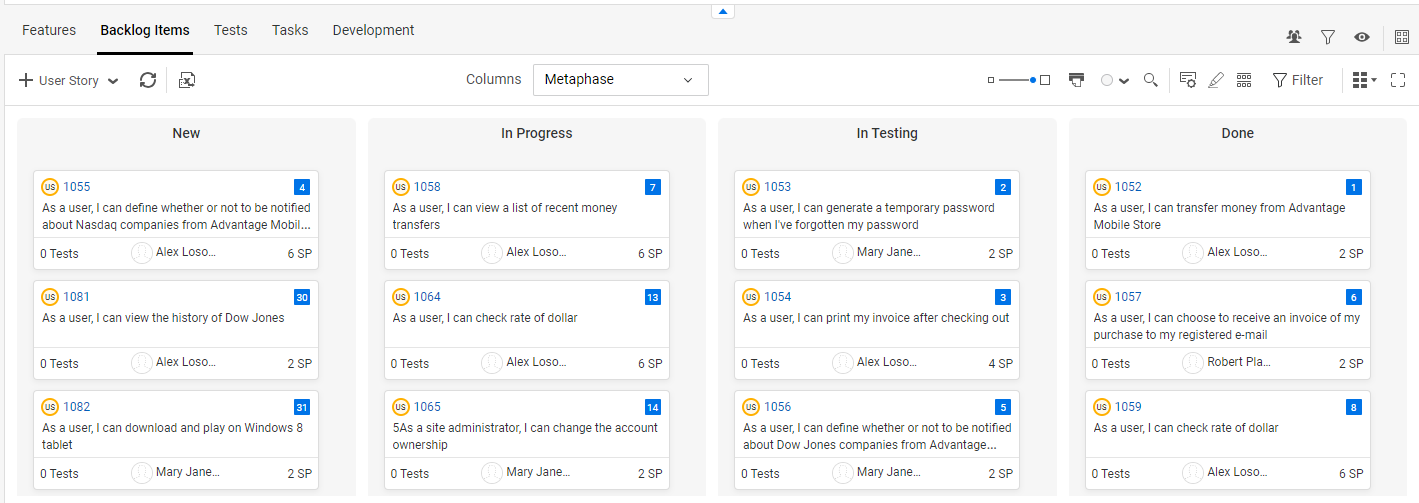Click the refresh icon in the toolbar

(x=148, y=80)
